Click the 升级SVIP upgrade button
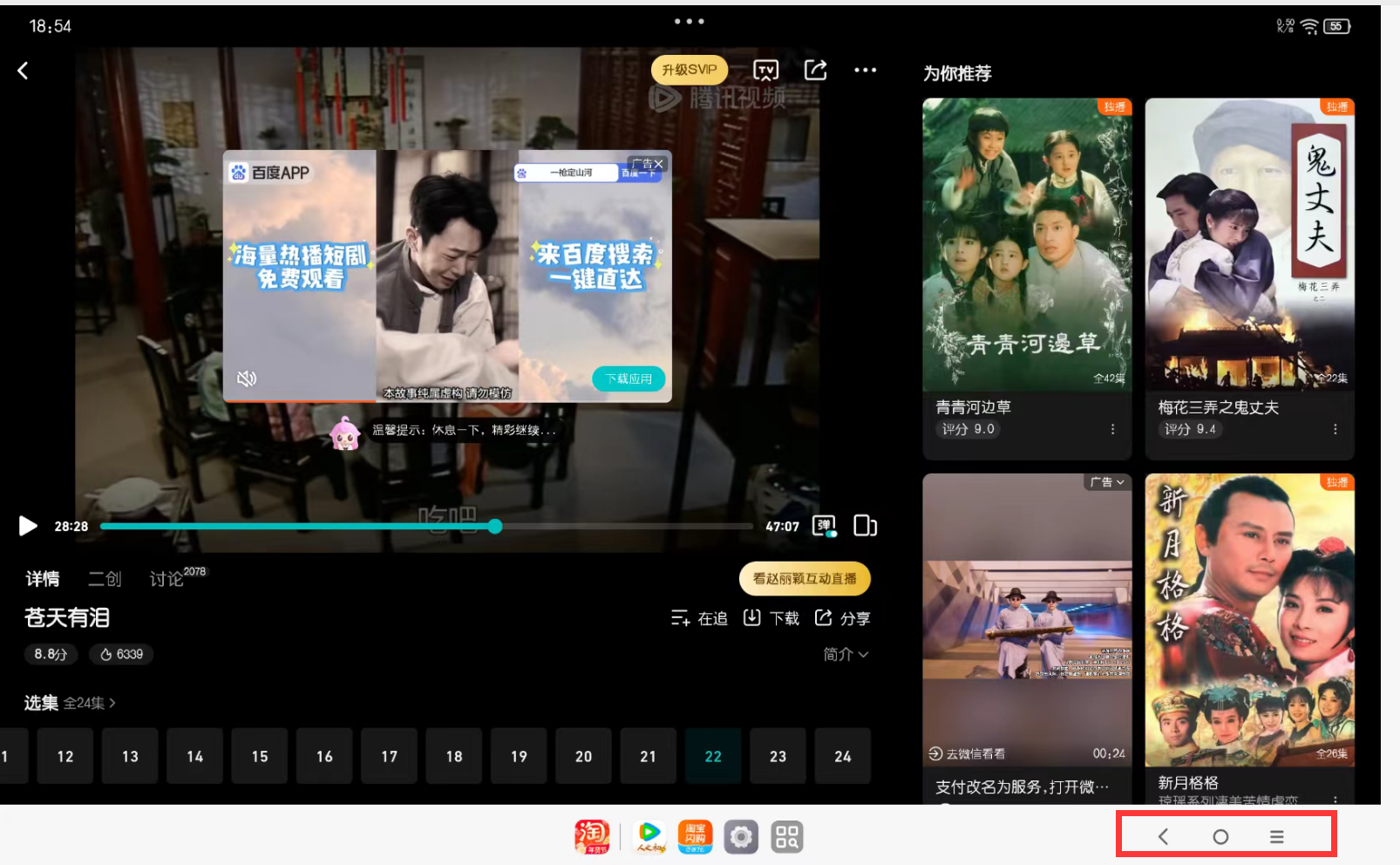 point(689,70)
